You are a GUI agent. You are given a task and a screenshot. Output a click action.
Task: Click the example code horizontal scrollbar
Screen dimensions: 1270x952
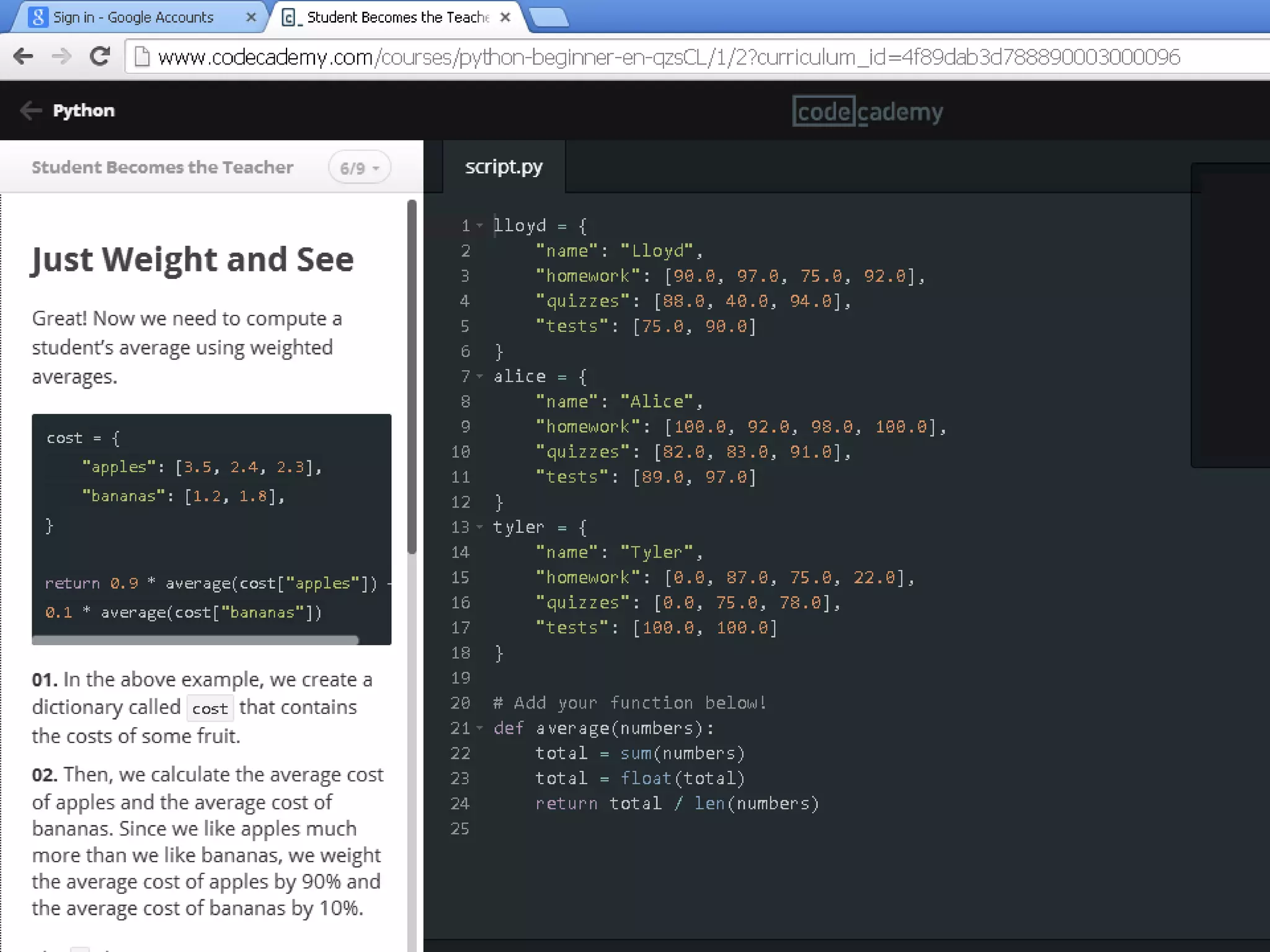195,640
